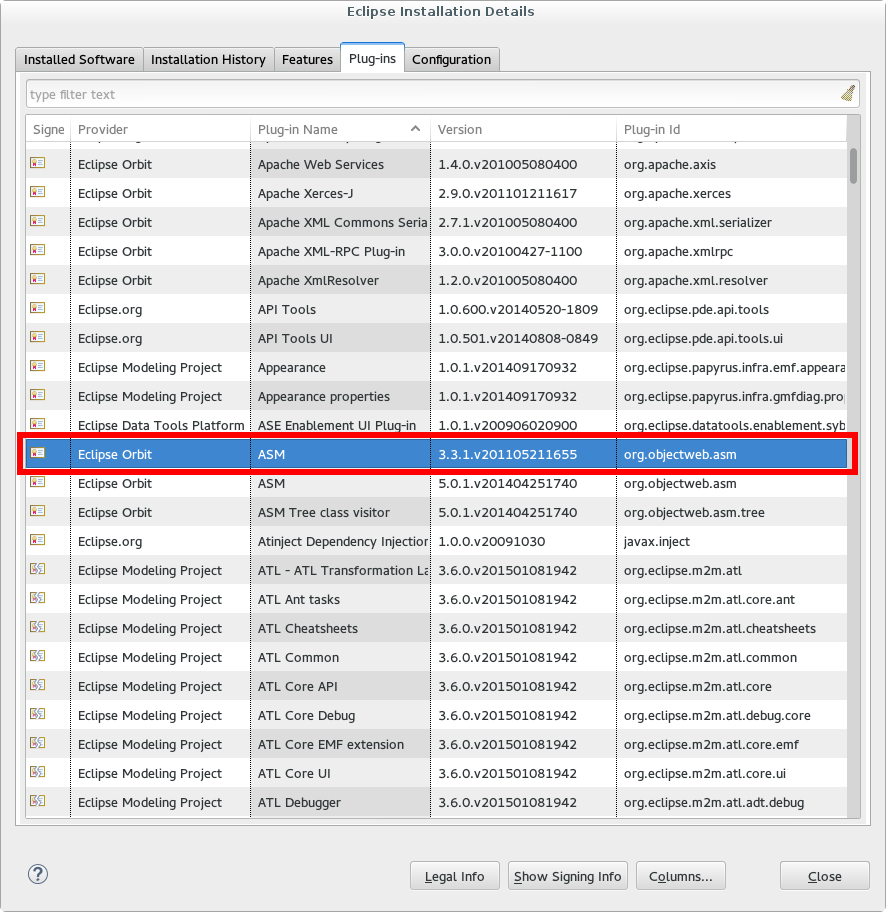
Task: Click the signed icon of ASM Tree class visitor row
Action: pyautogui.click(x=38, y=511)
